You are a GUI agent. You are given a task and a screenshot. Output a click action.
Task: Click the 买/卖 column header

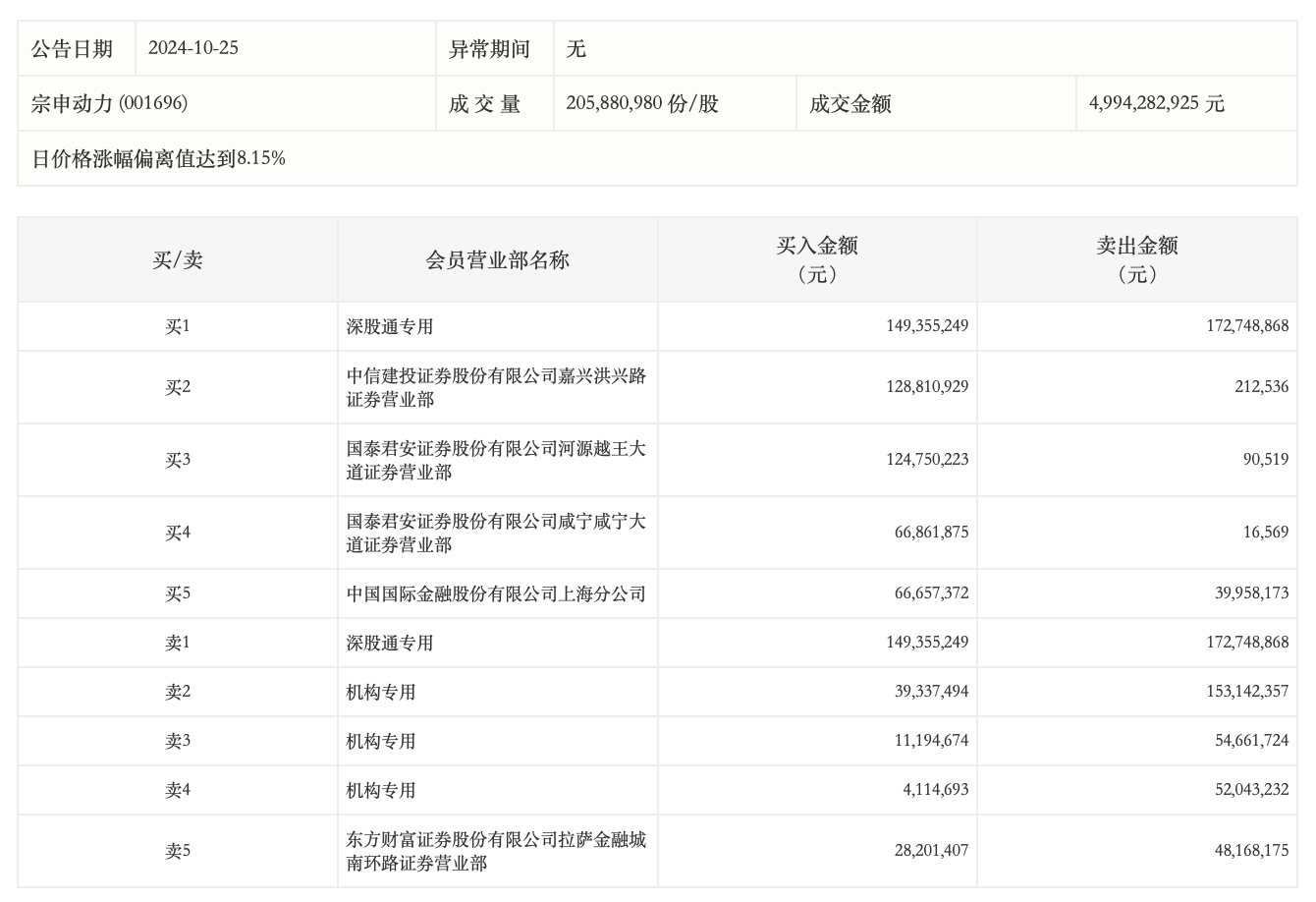coord(178,260)
